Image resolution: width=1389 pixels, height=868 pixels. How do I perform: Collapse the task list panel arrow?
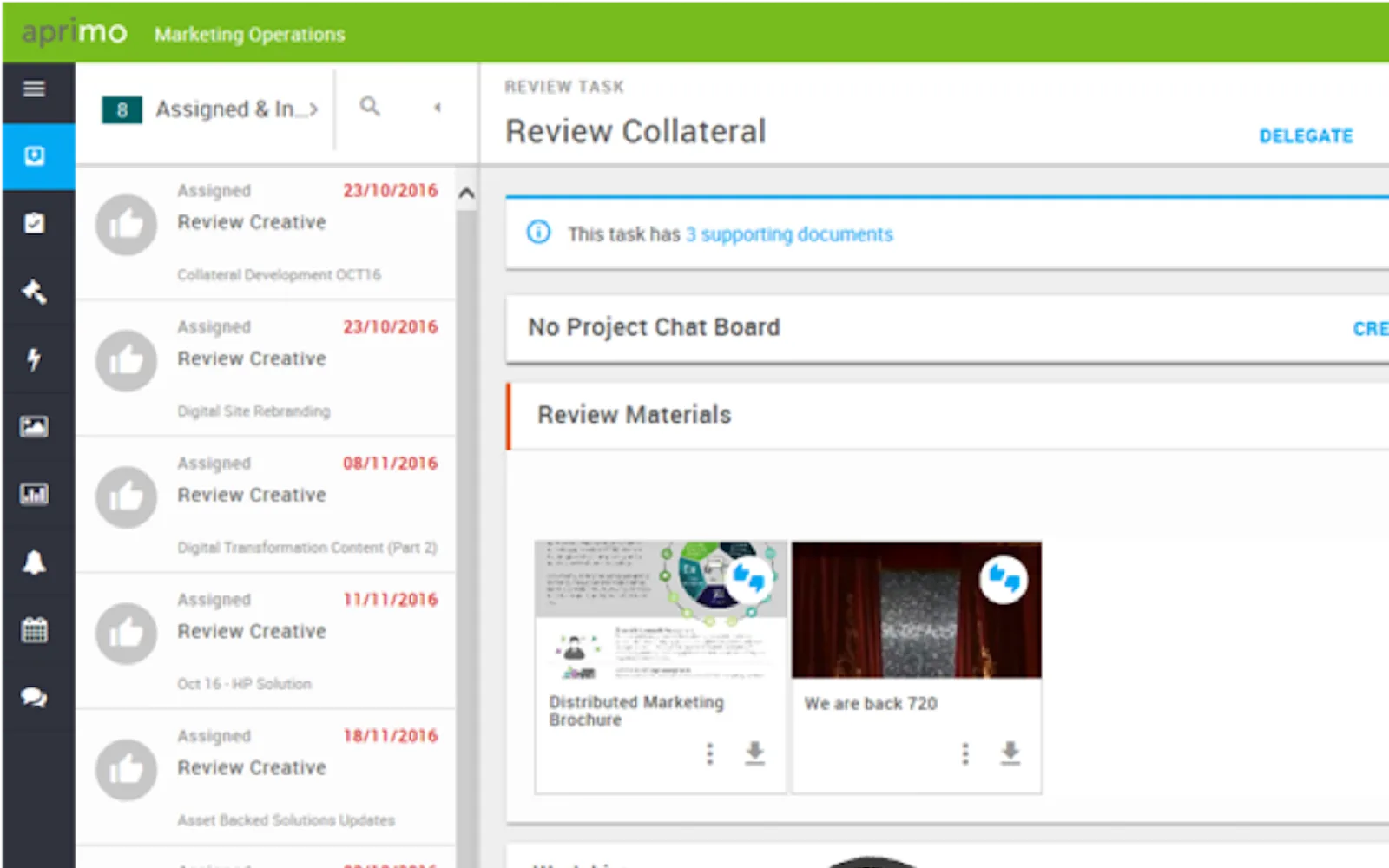tap(438, 108)
